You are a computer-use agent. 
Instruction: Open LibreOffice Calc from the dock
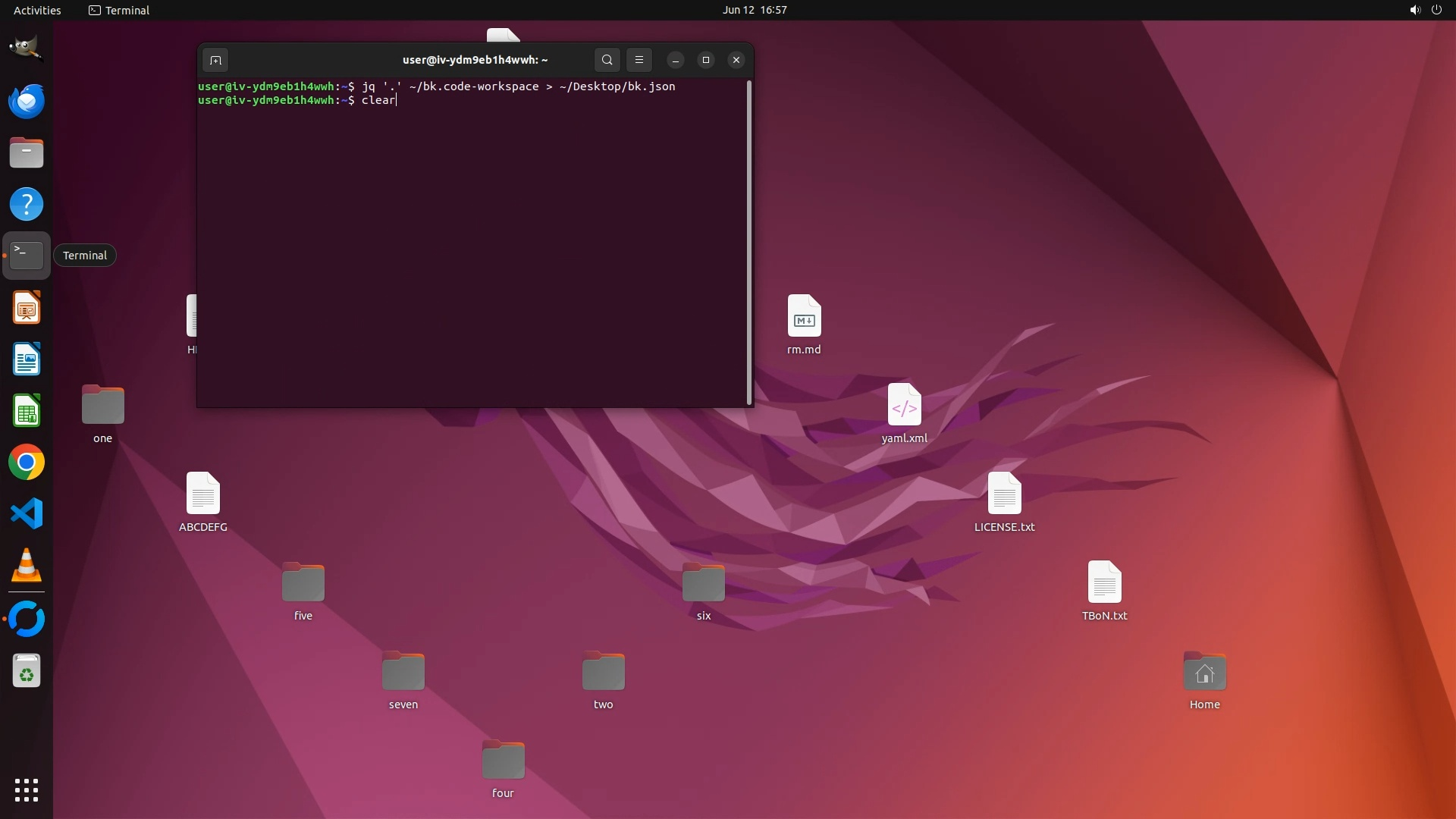(27, 411)
